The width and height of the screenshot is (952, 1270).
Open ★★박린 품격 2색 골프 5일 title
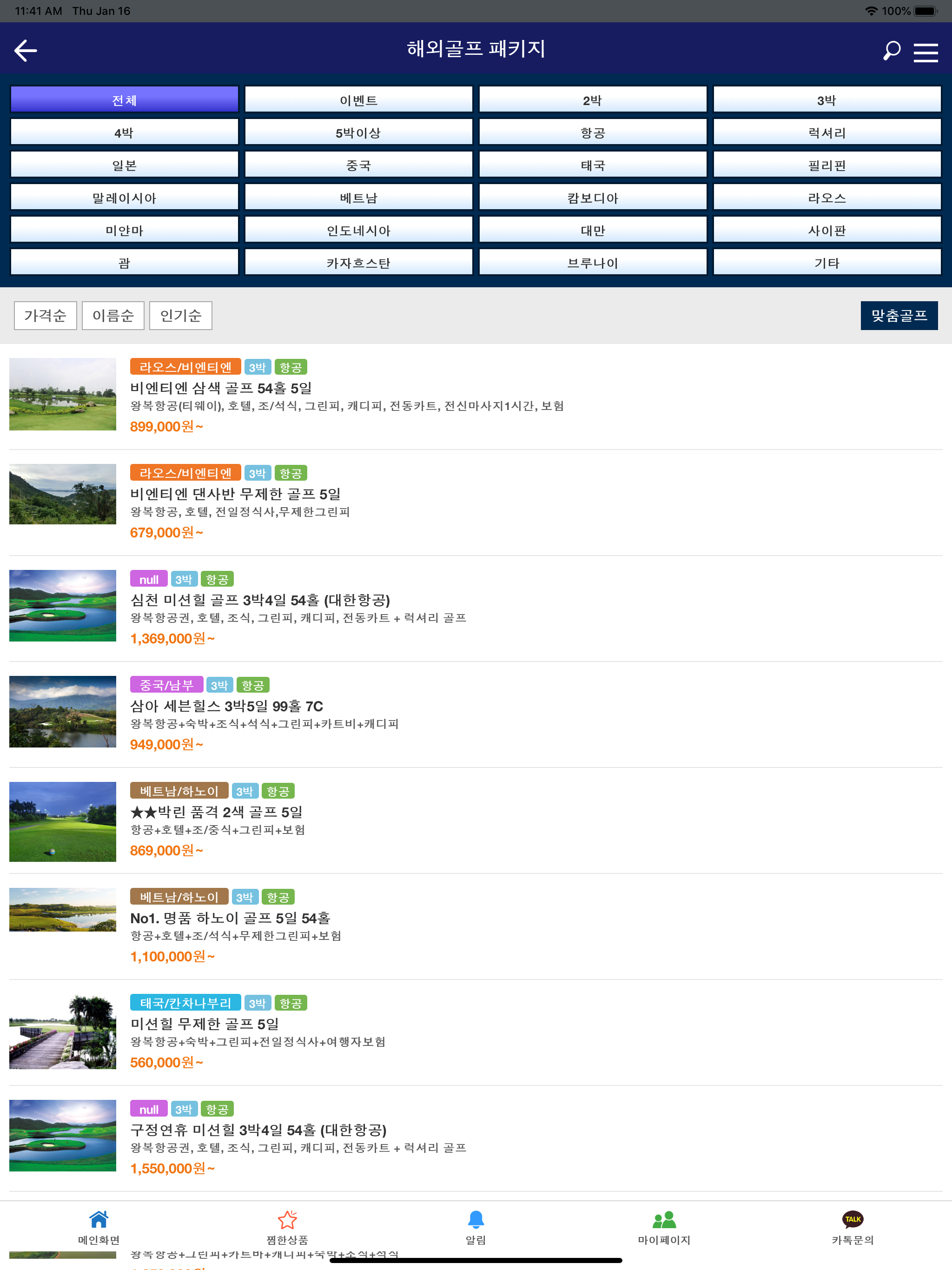click(x=217, y=812)
